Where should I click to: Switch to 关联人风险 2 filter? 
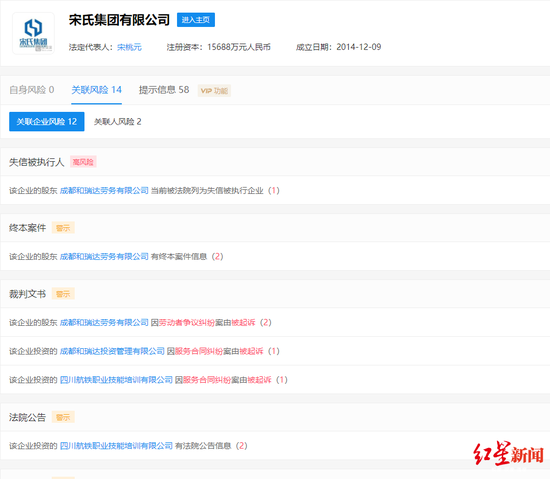[118, 122]
